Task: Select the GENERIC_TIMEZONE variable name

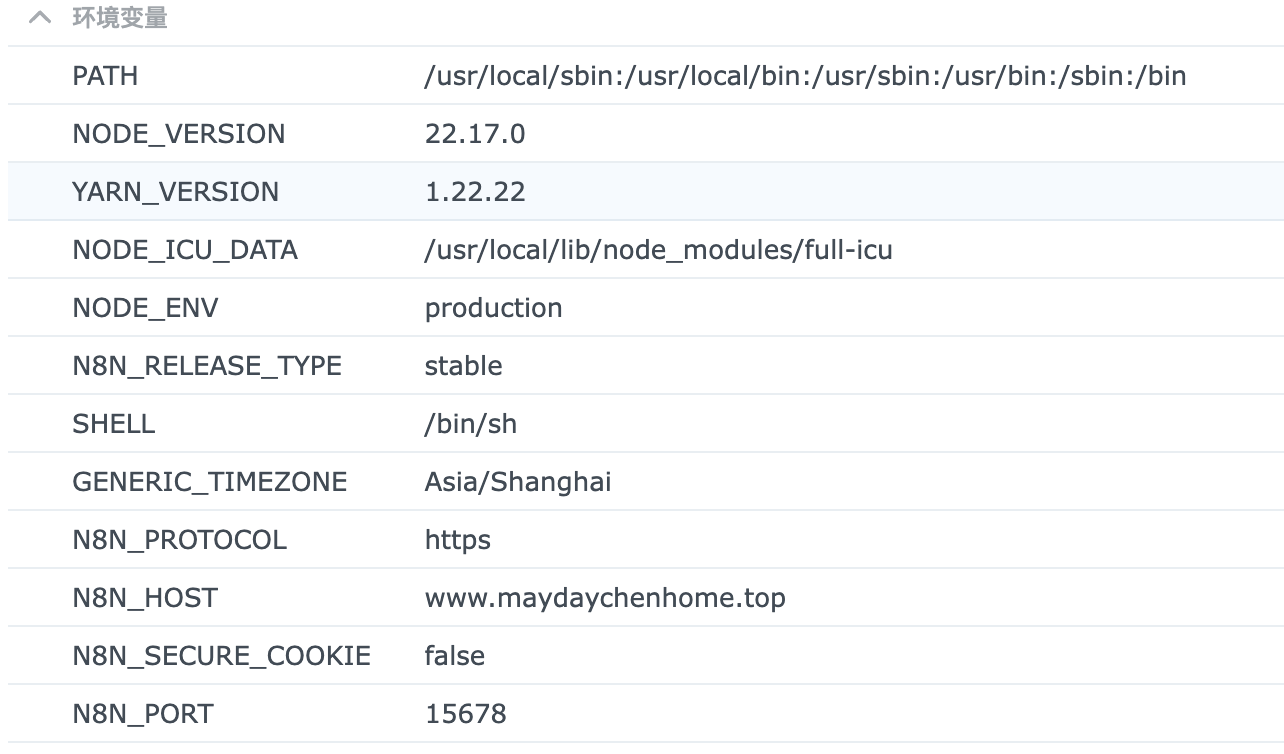Action: tap(209, 482)
